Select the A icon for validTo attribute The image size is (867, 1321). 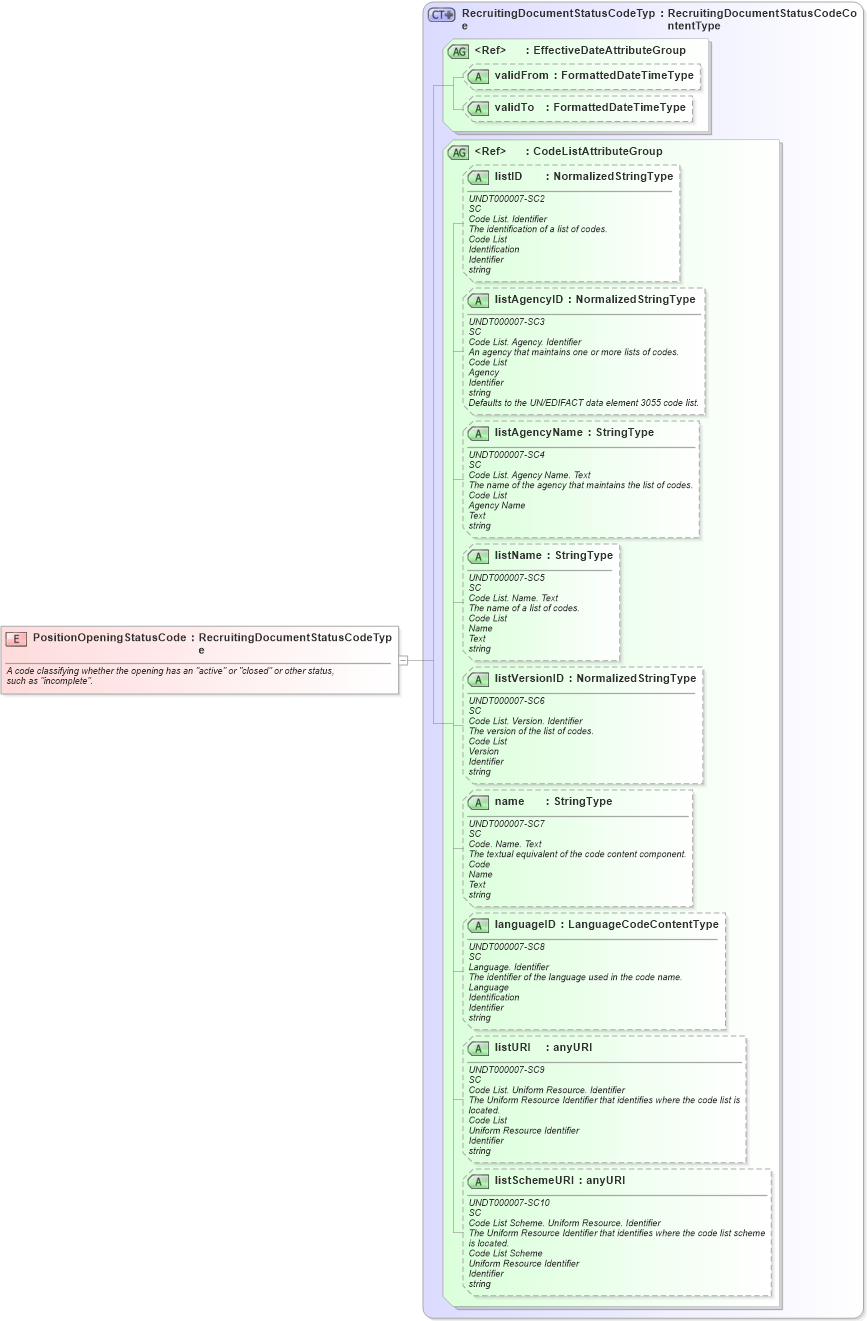click(479, 107)
